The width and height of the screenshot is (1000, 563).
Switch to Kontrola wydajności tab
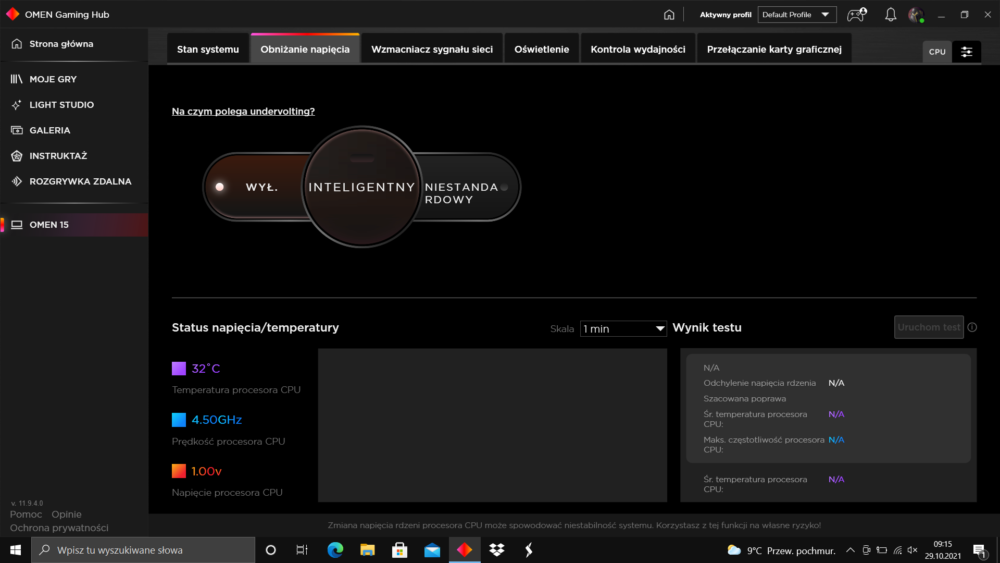pyautogui.click(x=638, y=49)
